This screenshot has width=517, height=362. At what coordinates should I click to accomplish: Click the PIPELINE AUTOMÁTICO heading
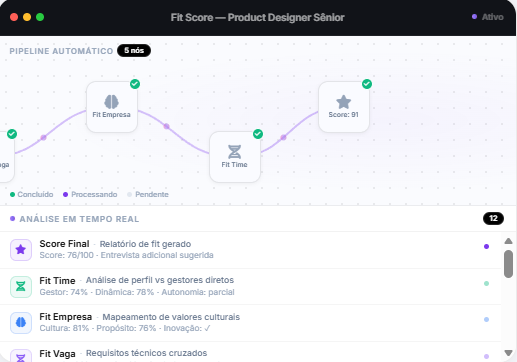[61, 51]
